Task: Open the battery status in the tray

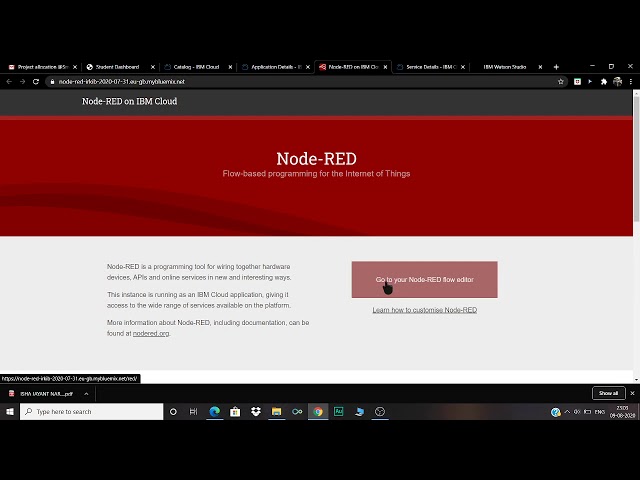Action: 588,412
